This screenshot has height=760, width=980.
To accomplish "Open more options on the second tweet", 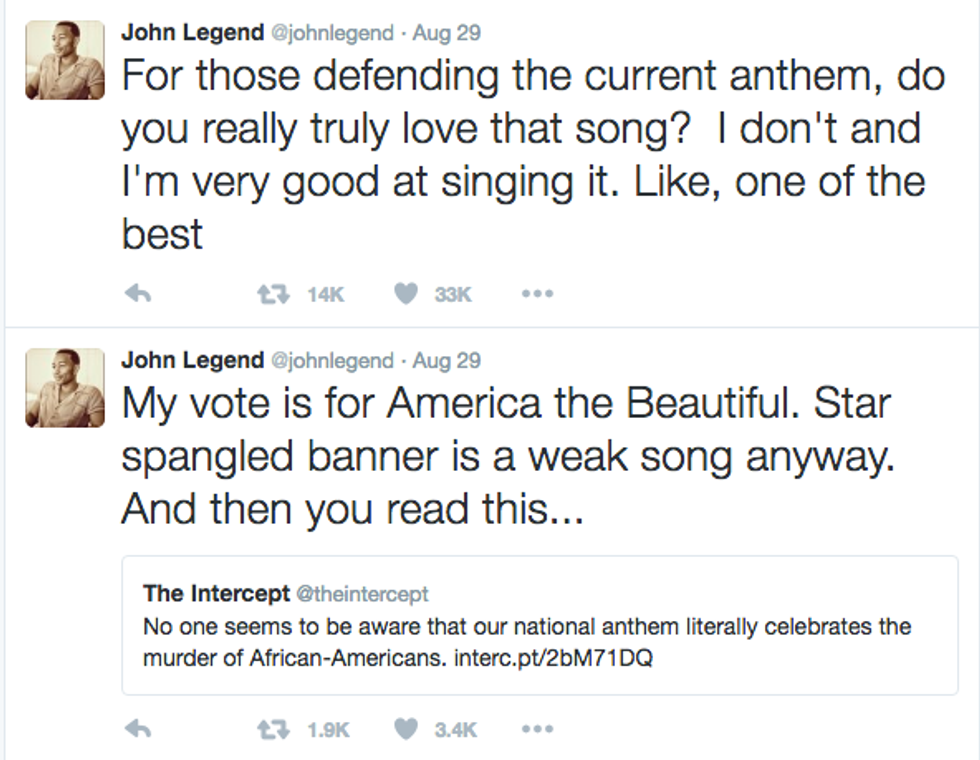I will click(x=536, y=730).
